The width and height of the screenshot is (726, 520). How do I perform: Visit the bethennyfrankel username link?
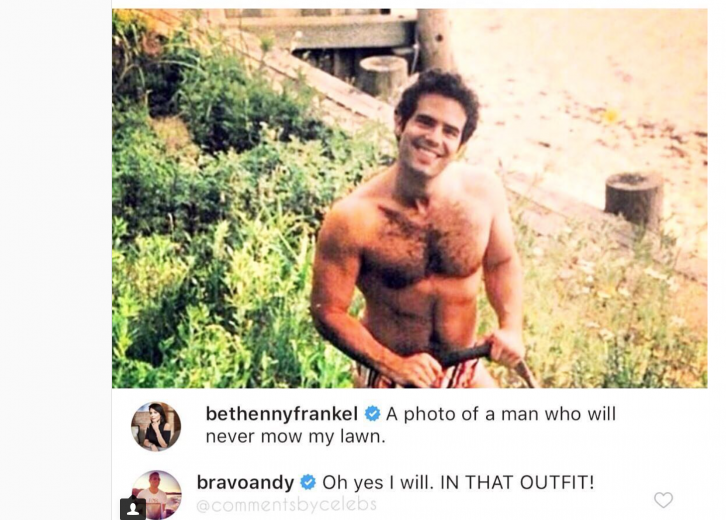click(x=282, y=414)
